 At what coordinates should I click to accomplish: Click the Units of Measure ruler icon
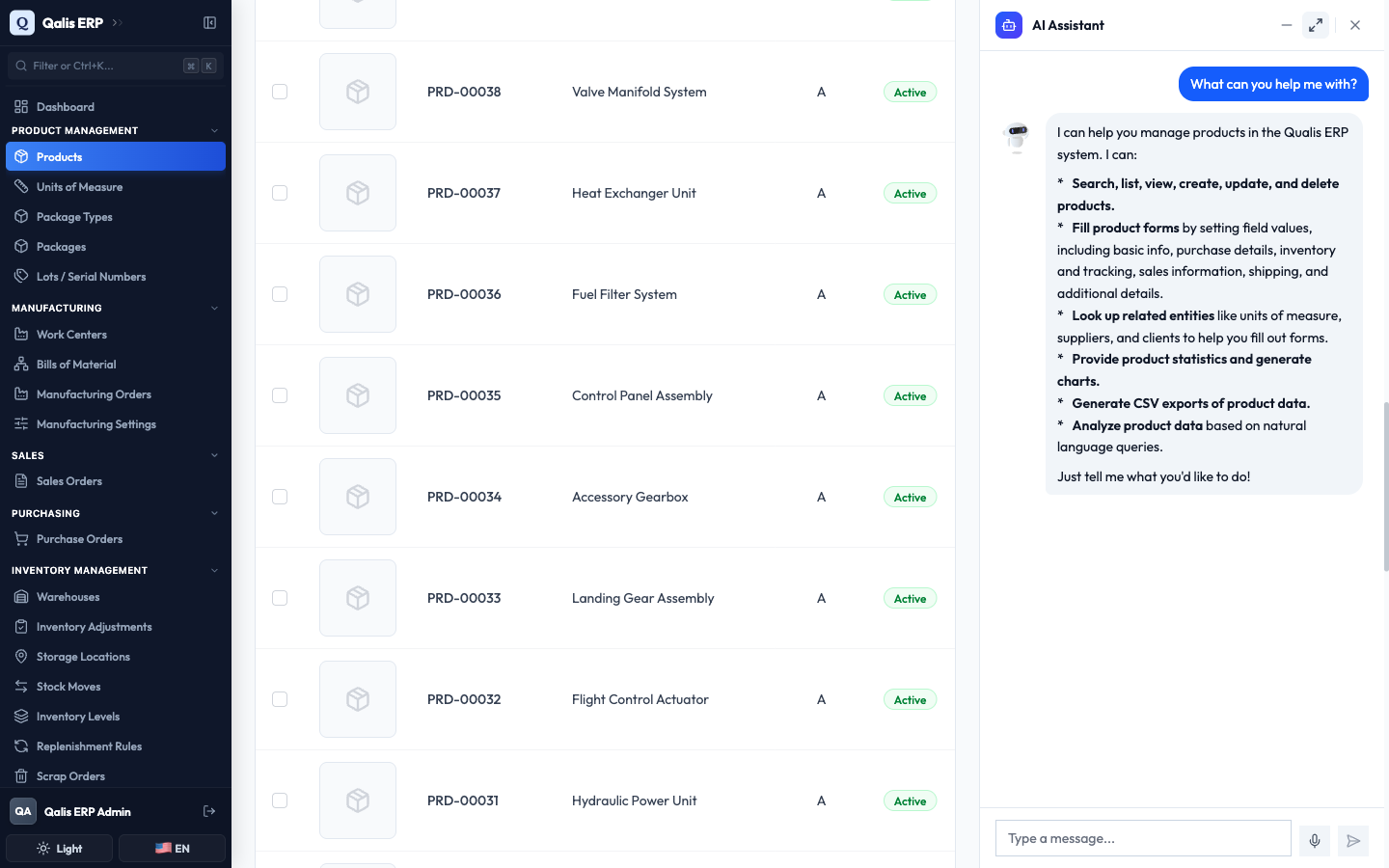pyautogui.click(x=21, y=187)
